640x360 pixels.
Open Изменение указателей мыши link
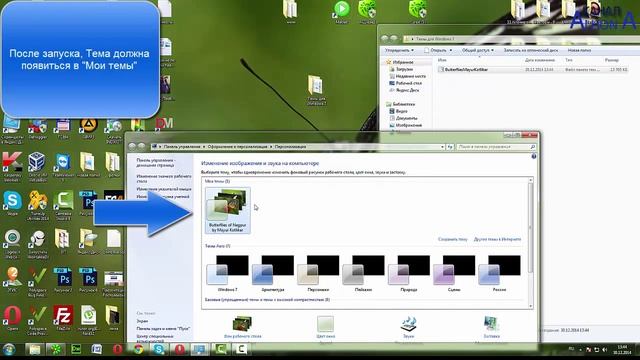point(164,189)
